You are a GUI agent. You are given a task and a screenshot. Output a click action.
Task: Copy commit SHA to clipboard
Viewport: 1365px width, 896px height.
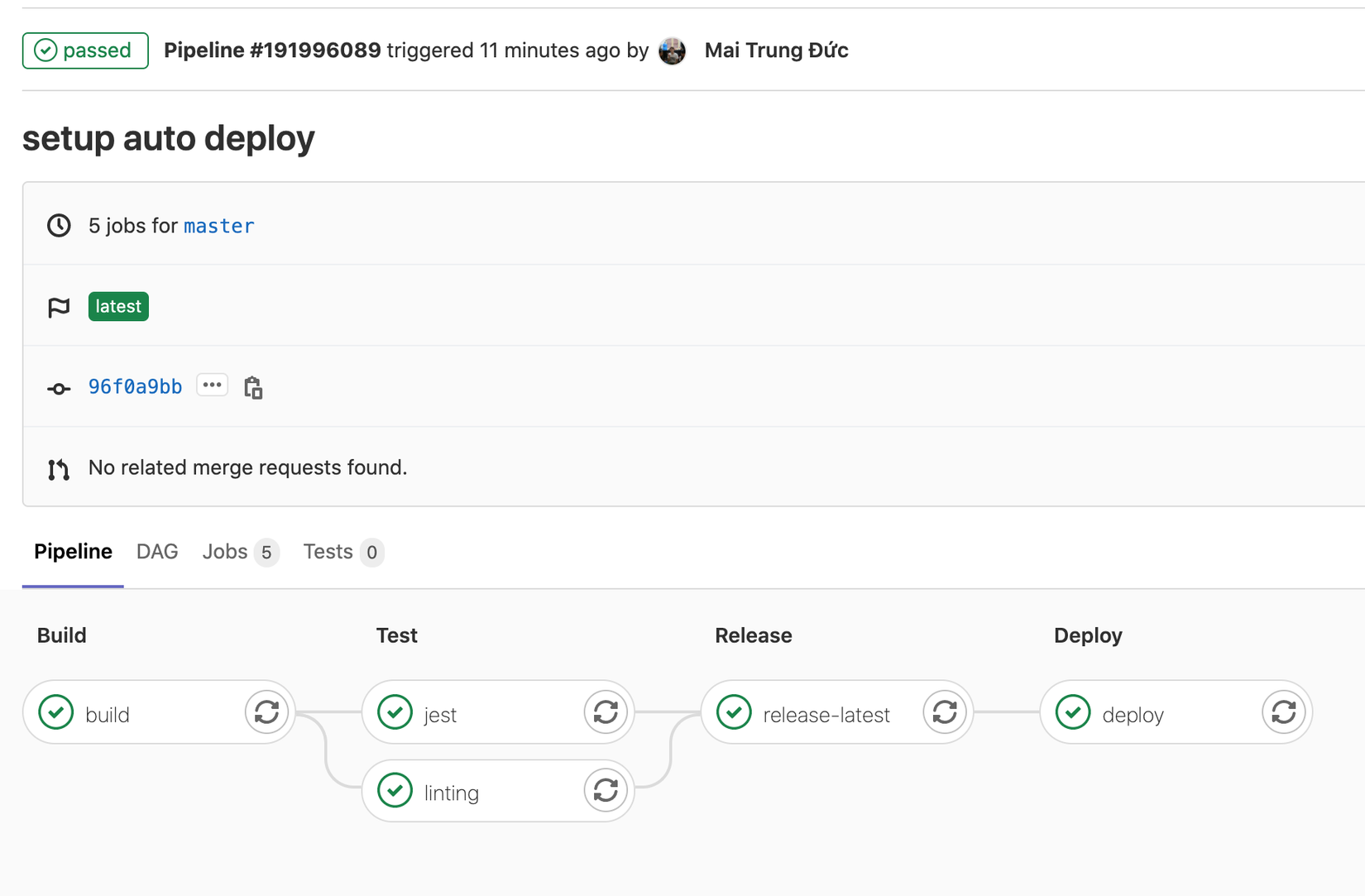pyautogui.click(x=253, y=387)
